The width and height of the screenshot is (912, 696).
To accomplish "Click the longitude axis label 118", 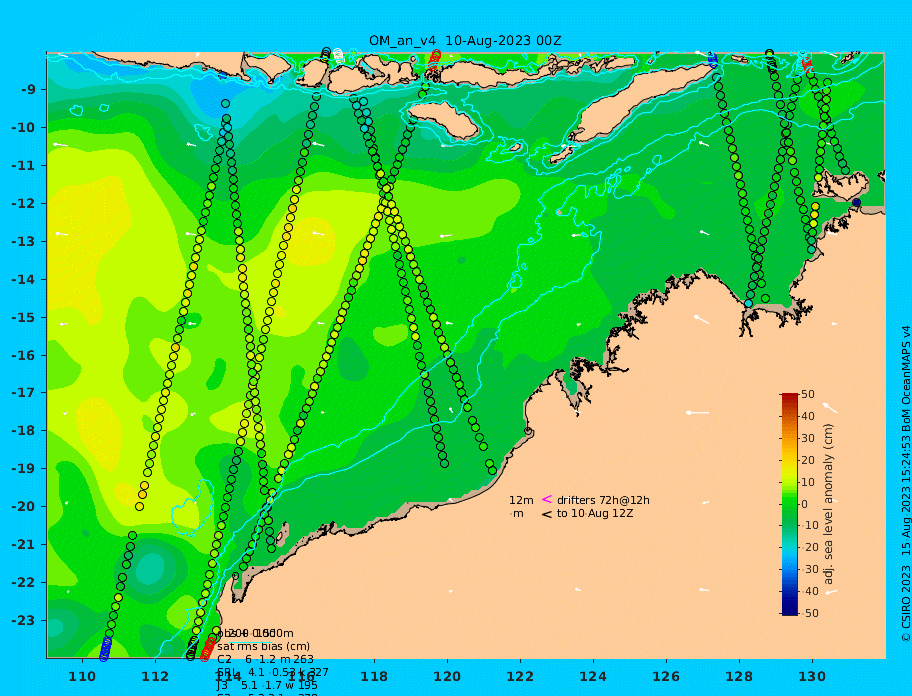I will point(374,677).
